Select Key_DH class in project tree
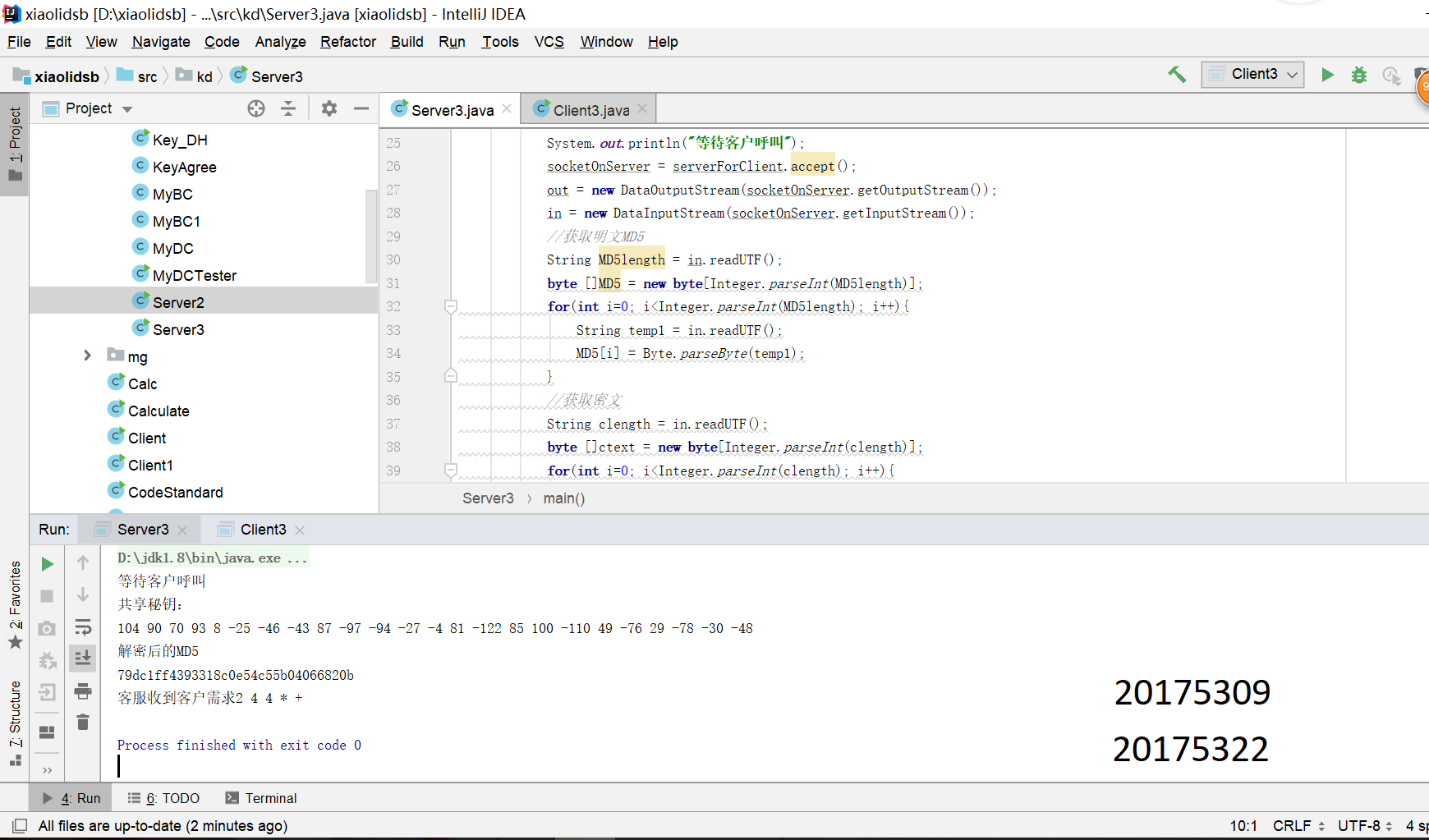 coord(180,140)
